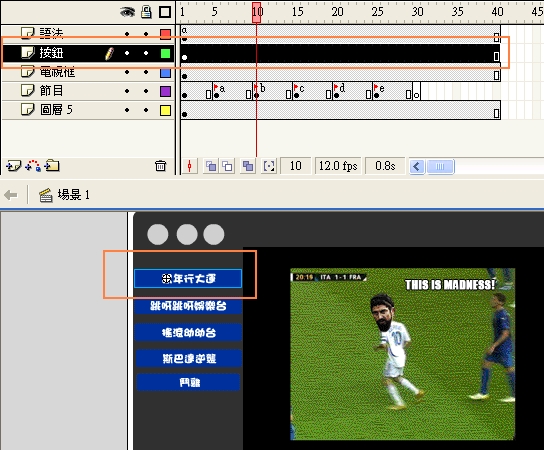The width and height of the screenshot is (544, 450).
Task: Hide the 語法 layer via its eye dot
Action: pos(127,34)
